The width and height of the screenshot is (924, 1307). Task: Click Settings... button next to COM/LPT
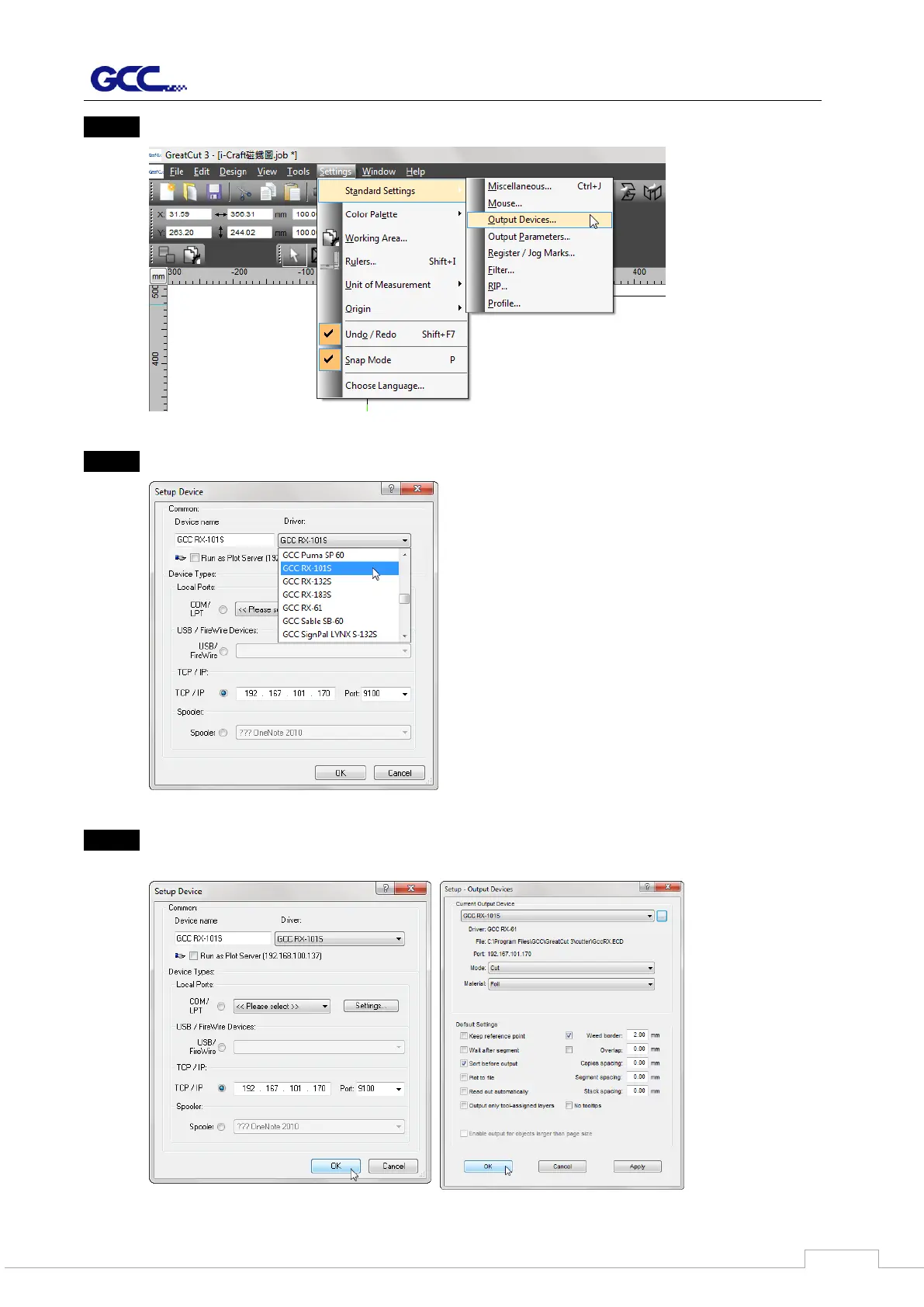(371, 1006)
